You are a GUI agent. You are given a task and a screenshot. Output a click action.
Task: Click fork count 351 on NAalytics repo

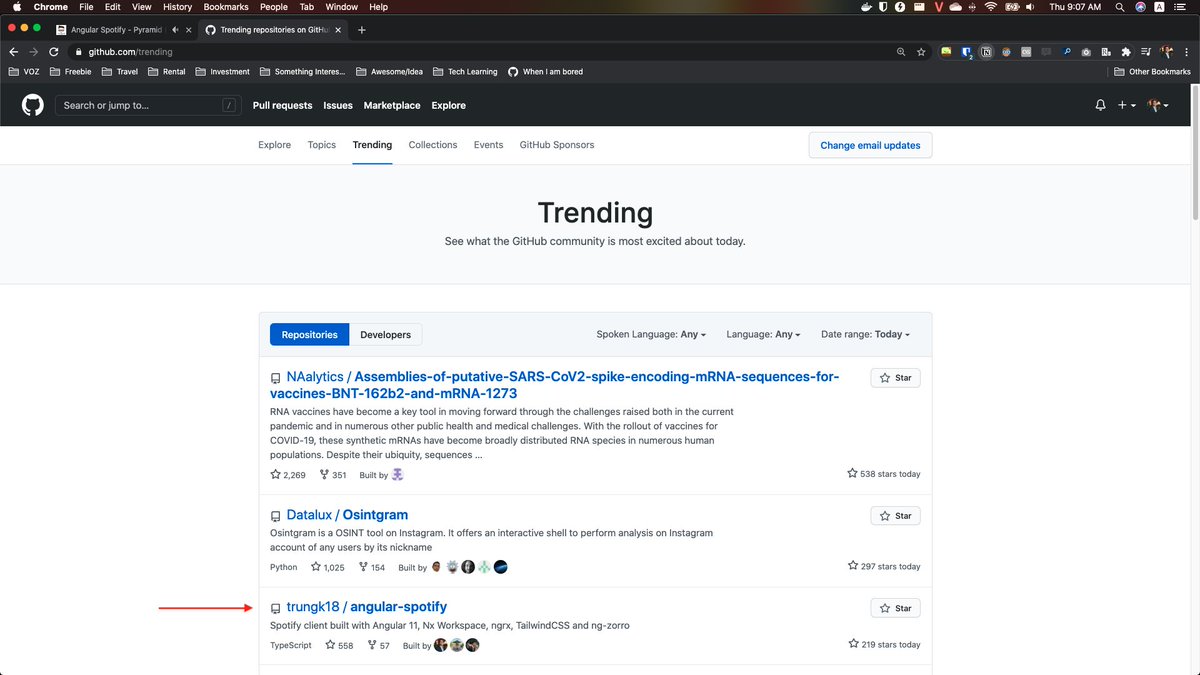[x=333, y=475]
